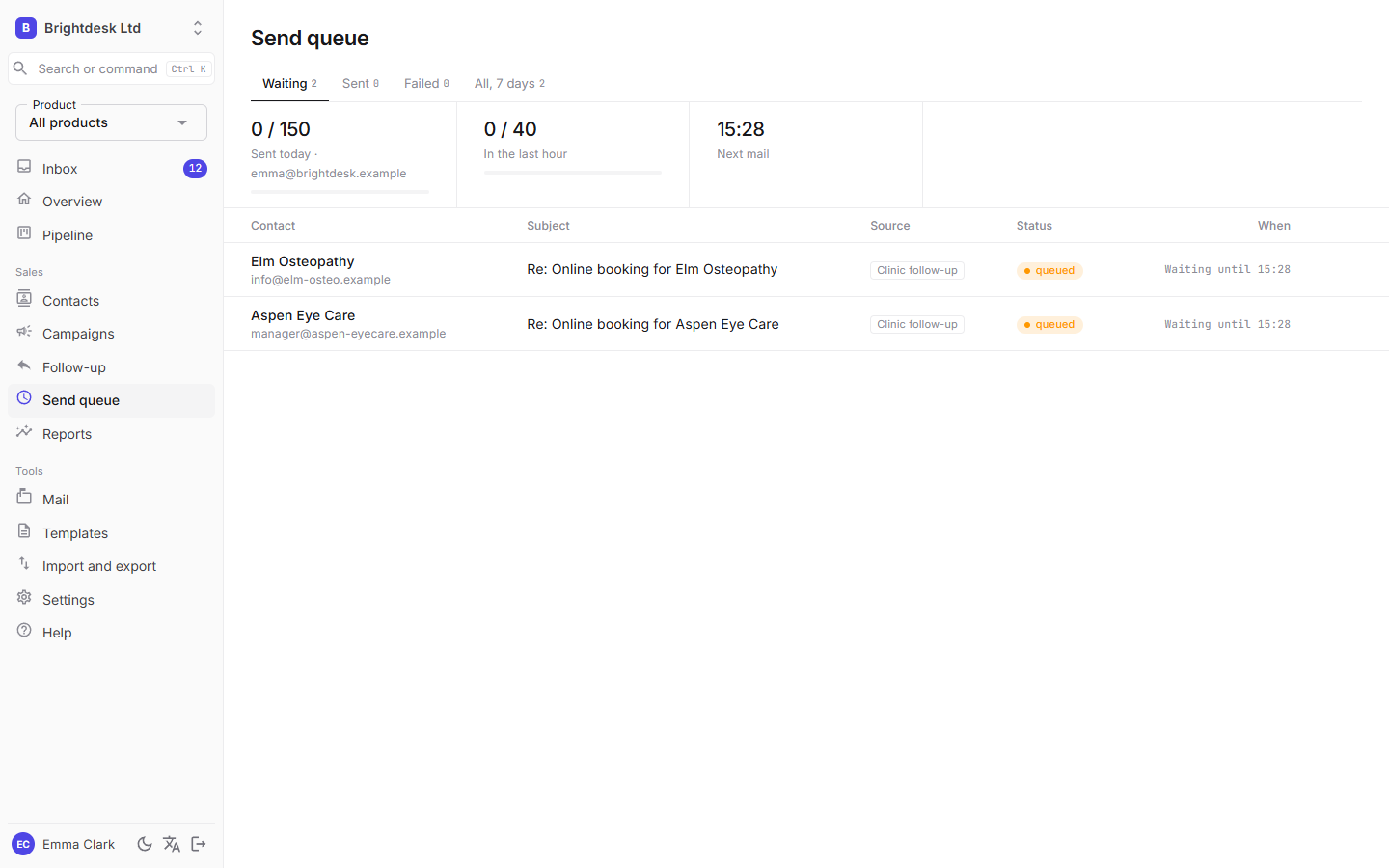Open Inbox via its tray icon
The image size is (1389, 868).
click(x=24, y=167)
